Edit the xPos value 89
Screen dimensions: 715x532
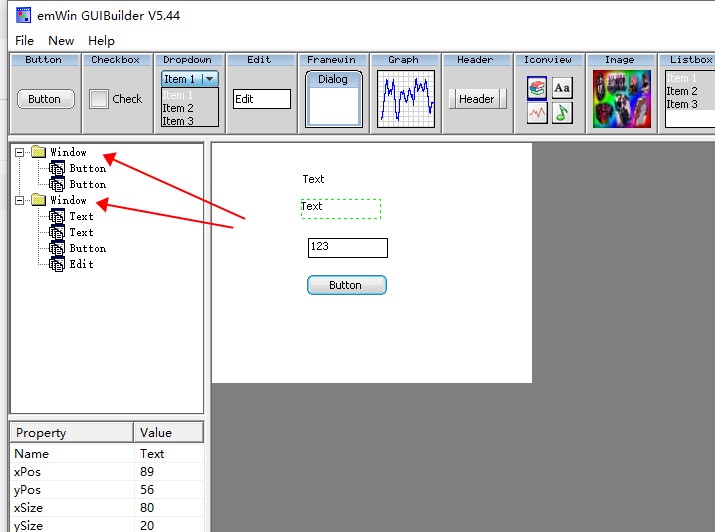[x=169, y=472]
